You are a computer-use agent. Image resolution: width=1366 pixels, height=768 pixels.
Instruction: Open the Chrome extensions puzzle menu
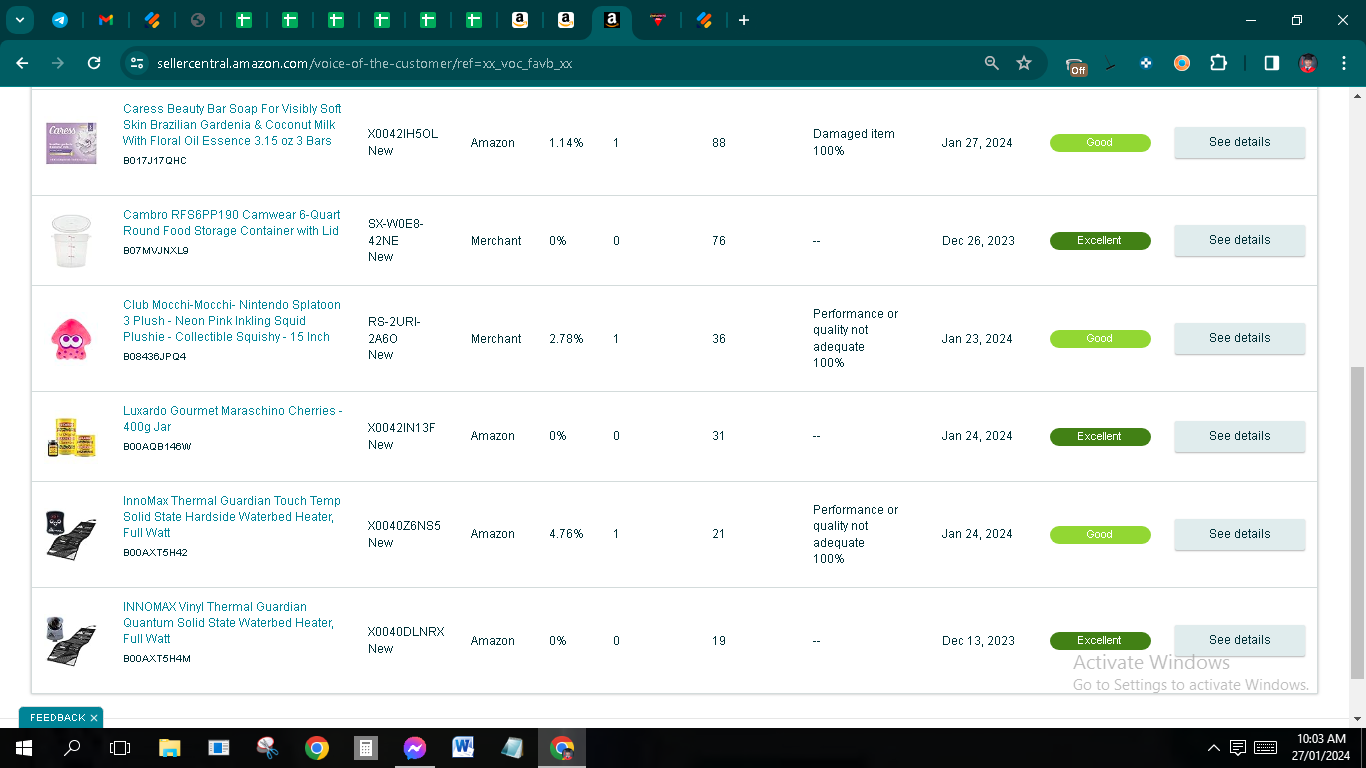click(1218, 63)
